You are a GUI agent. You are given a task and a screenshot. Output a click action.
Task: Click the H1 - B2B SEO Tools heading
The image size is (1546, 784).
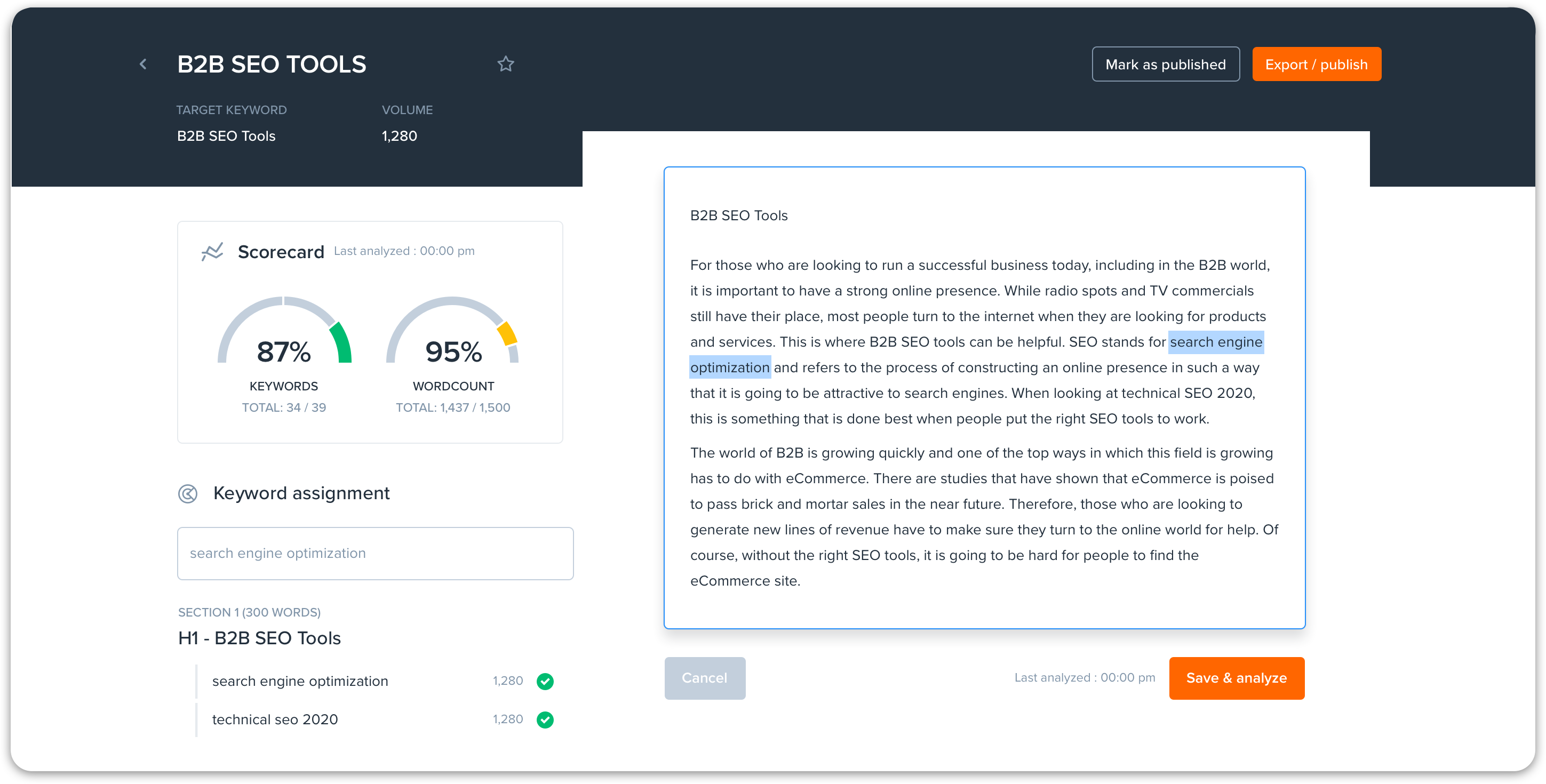point(259,638)
